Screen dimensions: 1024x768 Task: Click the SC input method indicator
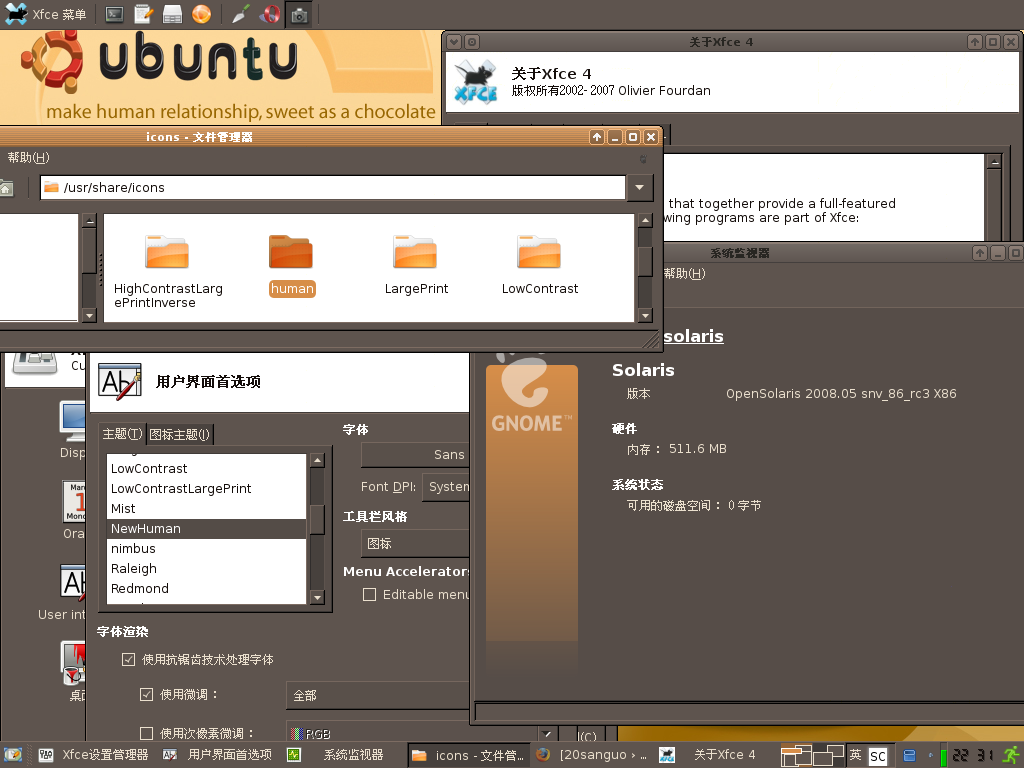click(x=878, y=756)
